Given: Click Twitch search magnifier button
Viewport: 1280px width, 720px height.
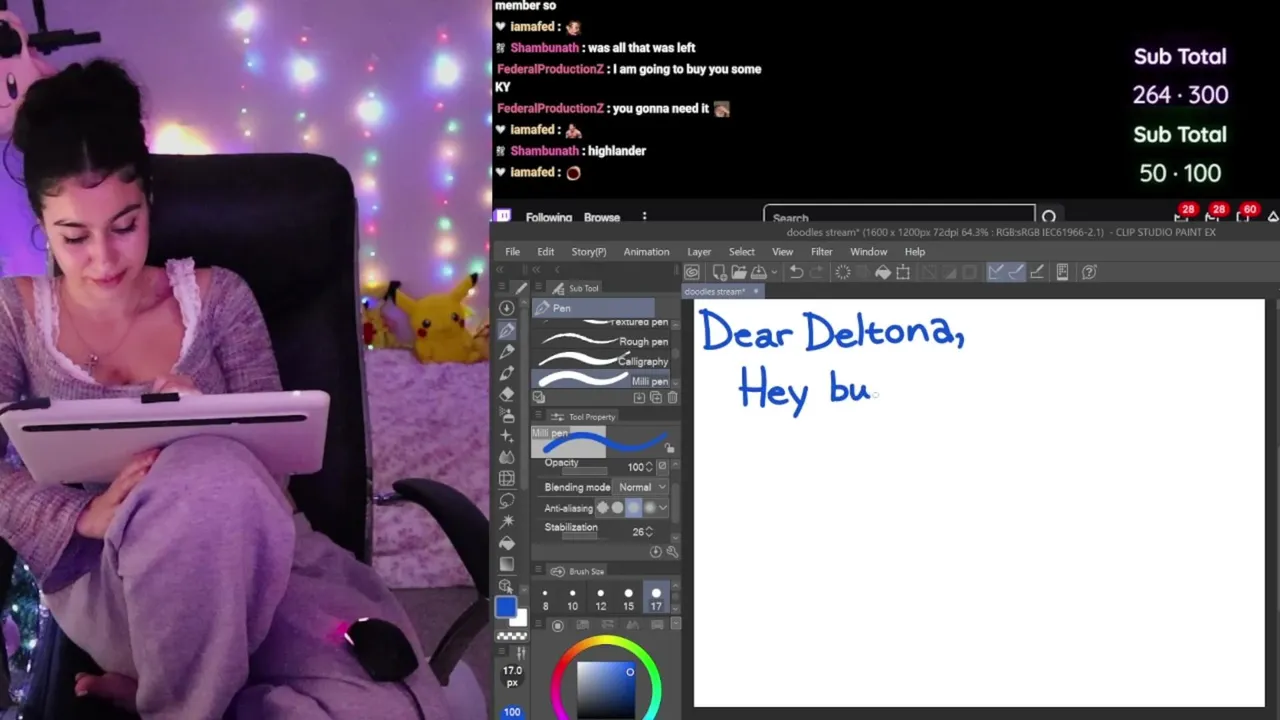Looking at the screenshot, I should [x=1048, y=217].
